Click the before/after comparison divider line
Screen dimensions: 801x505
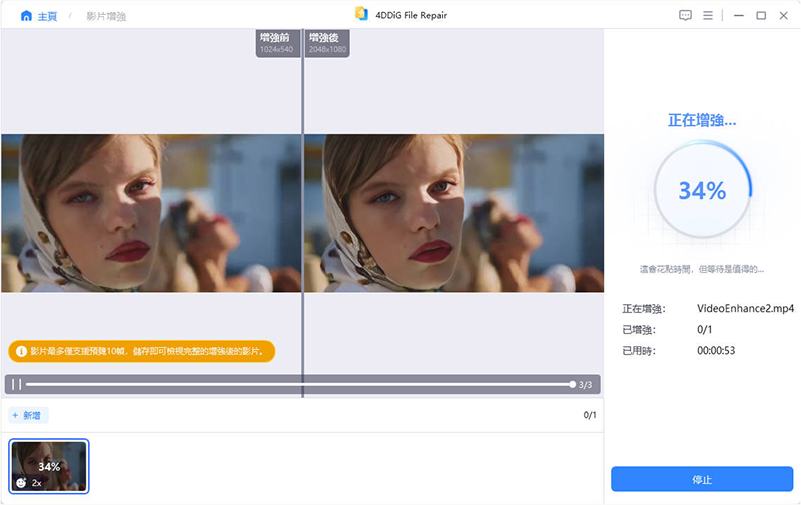click(x=302, y=213)
